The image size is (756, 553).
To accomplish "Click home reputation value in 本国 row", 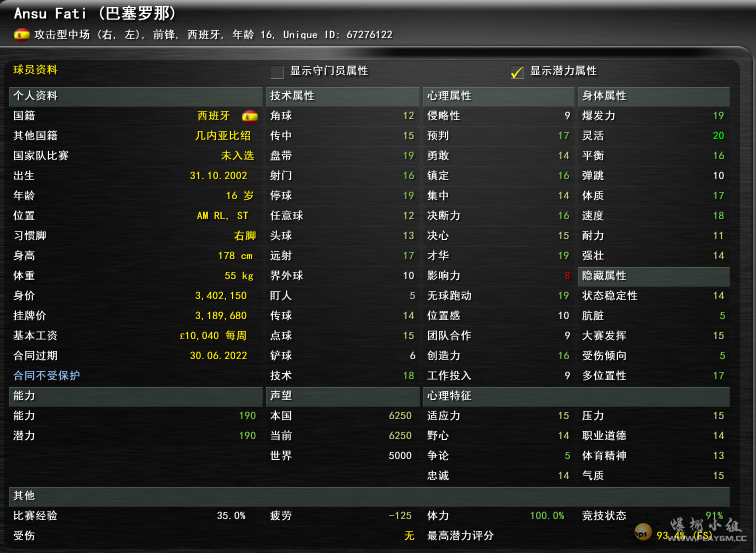I will tap(400, 416).
